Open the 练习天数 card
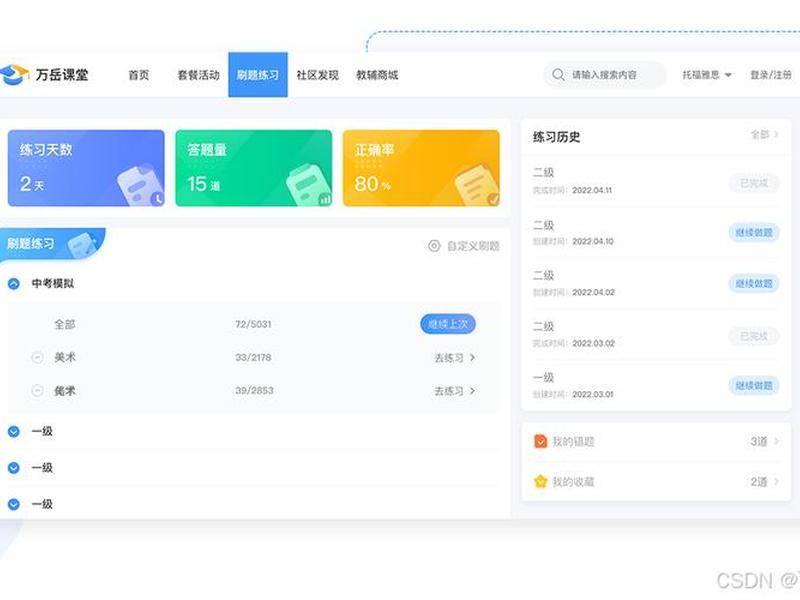This screenshot has height=600, width=800. point(86,168)
